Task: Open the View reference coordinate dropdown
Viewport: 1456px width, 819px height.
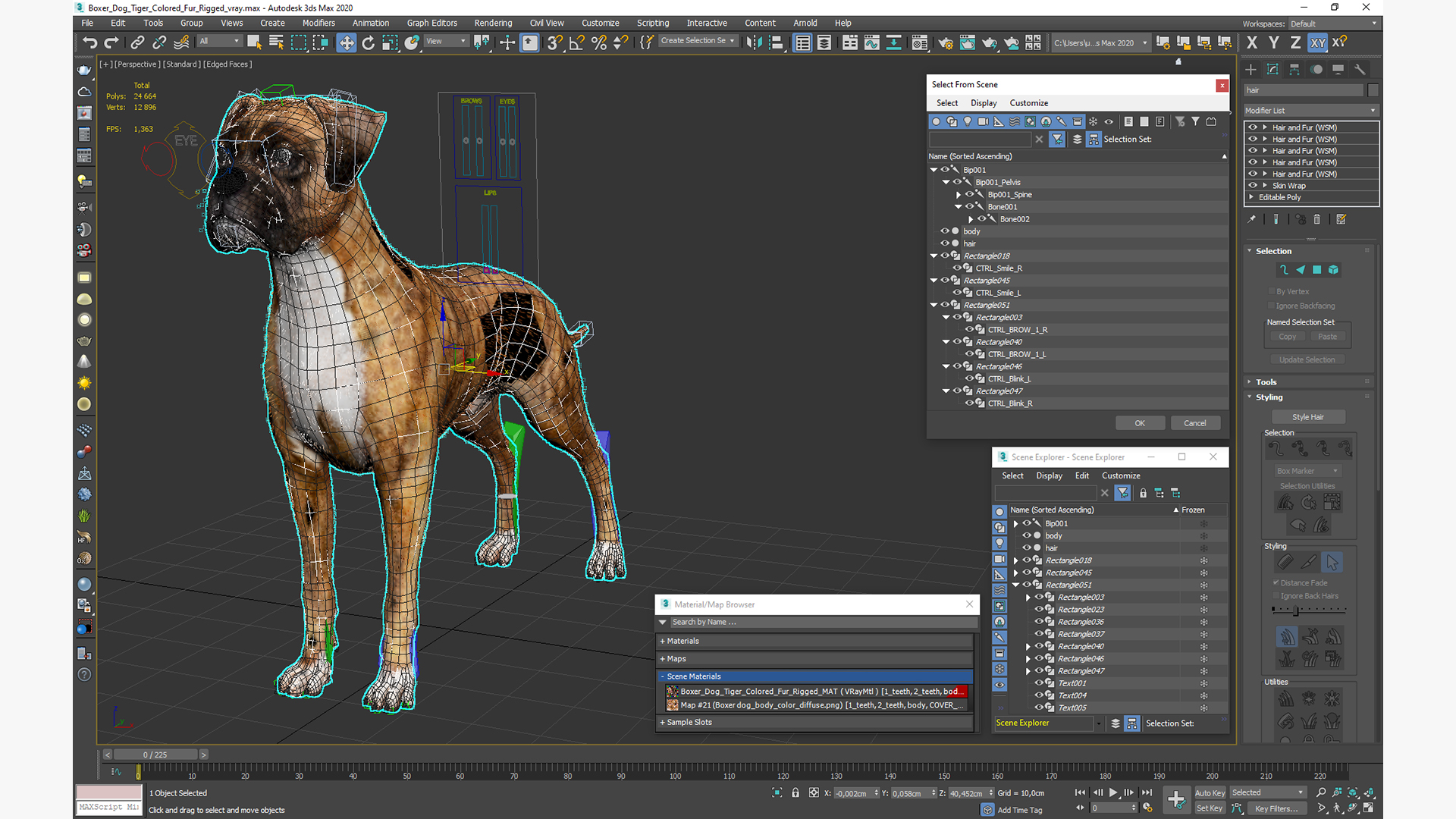Action: [447, 41]
